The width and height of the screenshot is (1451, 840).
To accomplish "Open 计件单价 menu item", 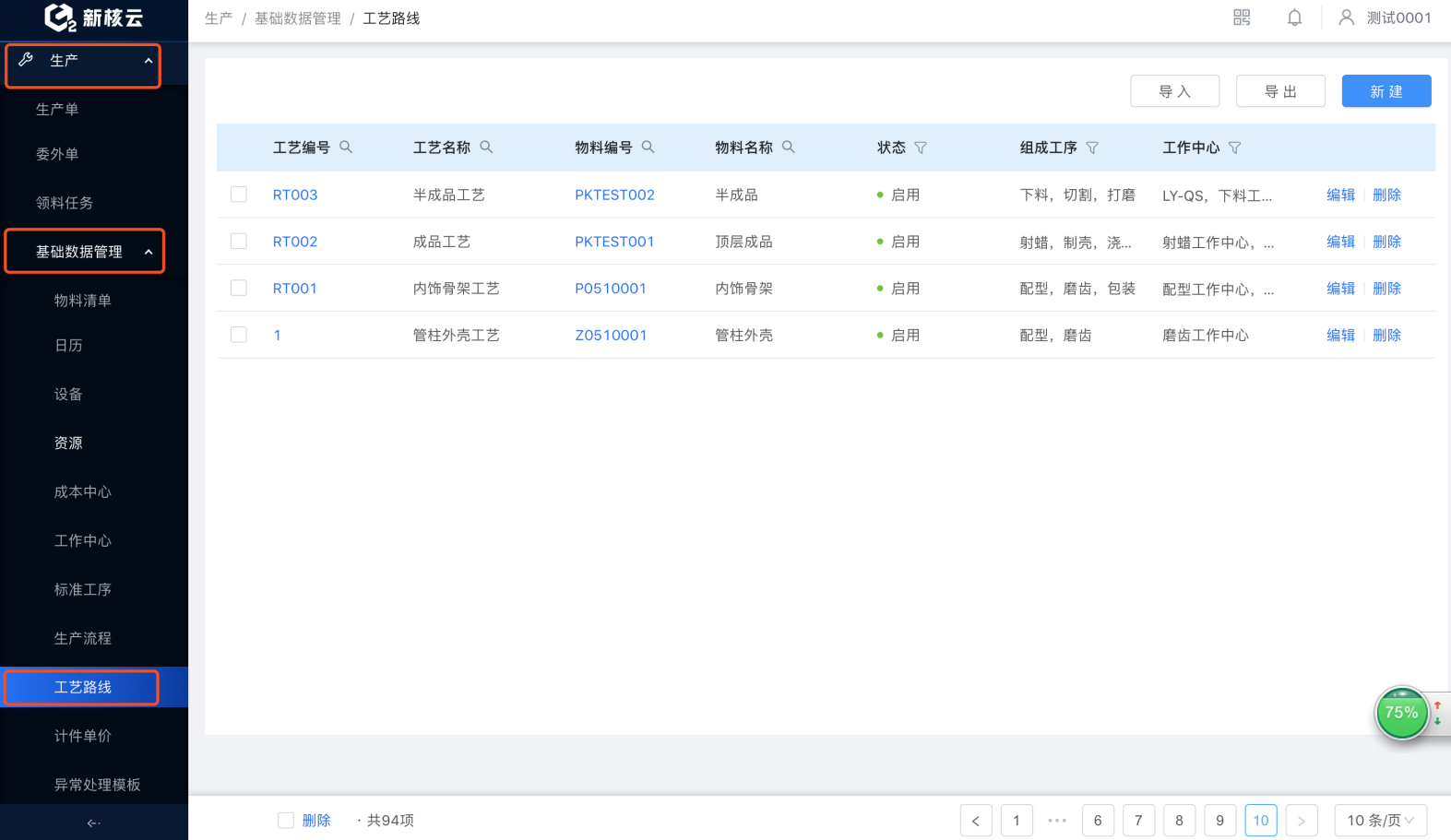I will tap(83, 736).
